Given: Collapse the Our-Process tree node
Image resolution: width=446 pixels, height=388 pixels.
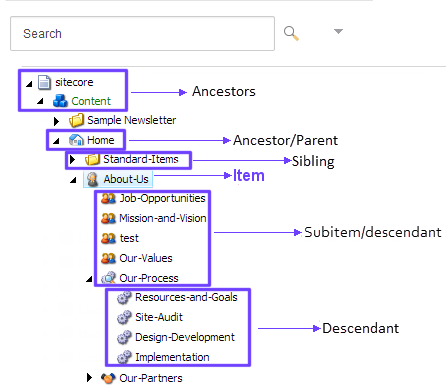Looking at the screenshot, I should pos(89,279).
